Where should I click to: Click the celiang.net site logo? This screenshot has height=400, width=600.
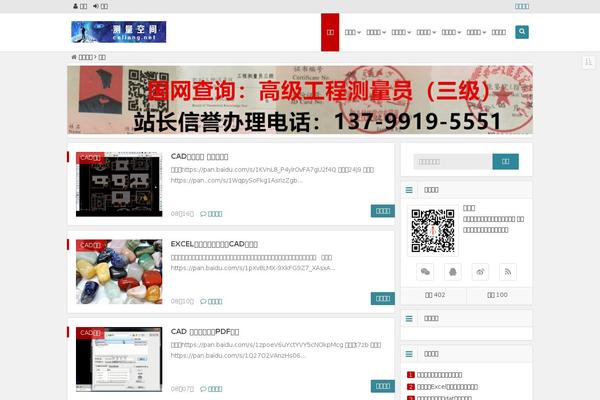[x=119, y=32]
